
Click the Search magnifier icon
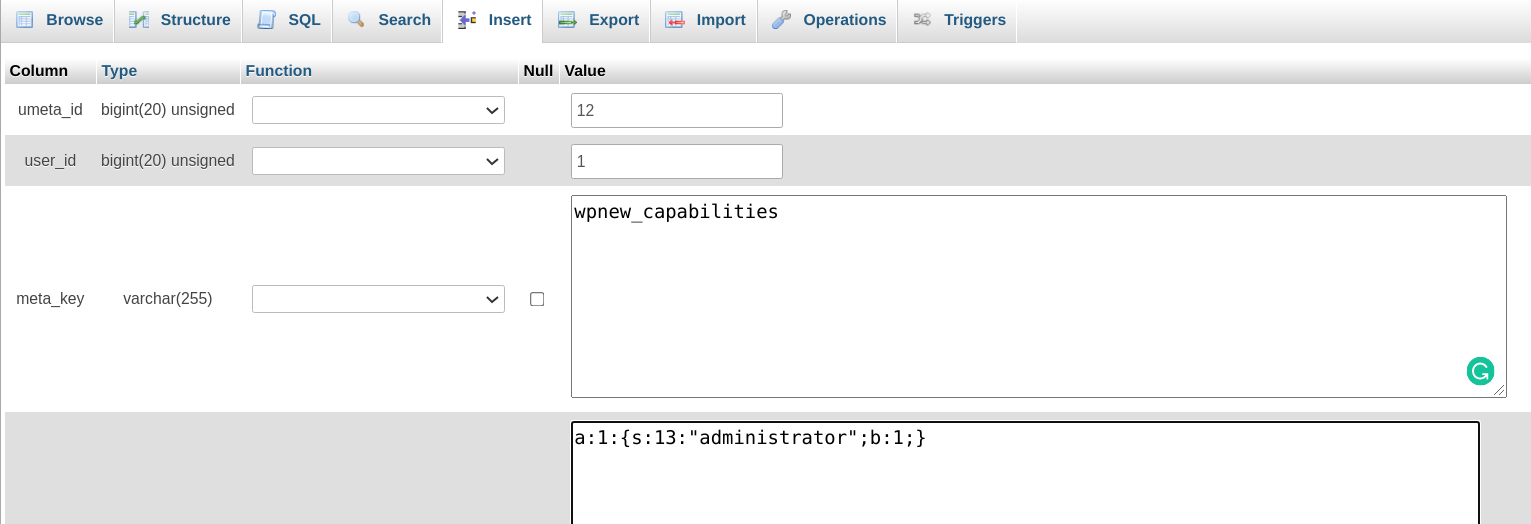pyautogui.click(x=356, y=20)
